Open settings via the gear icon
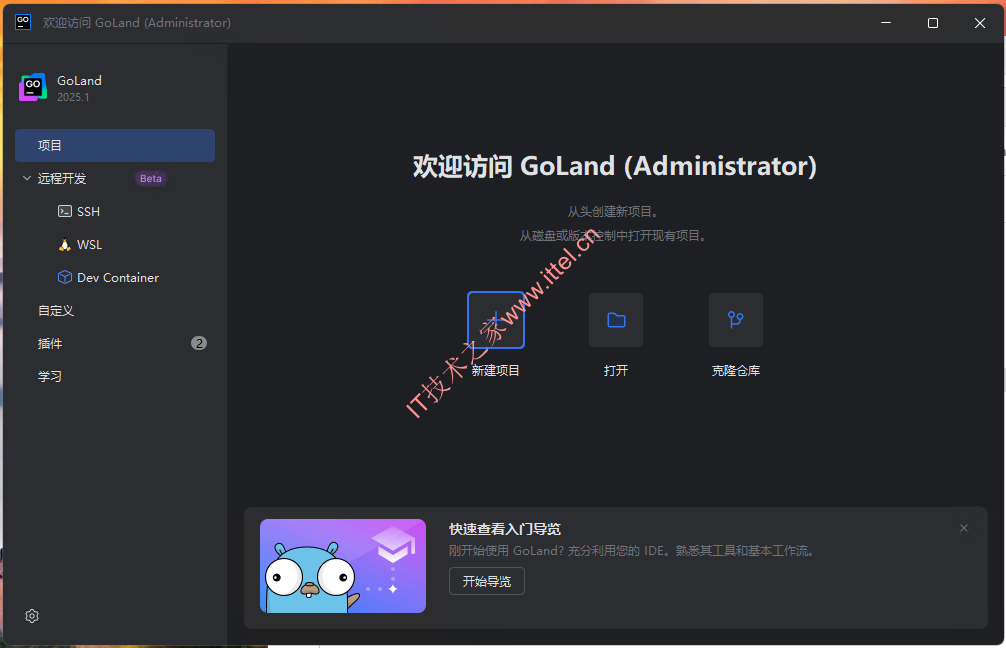Screen dimensions: 1006x648 pos(32,616)
